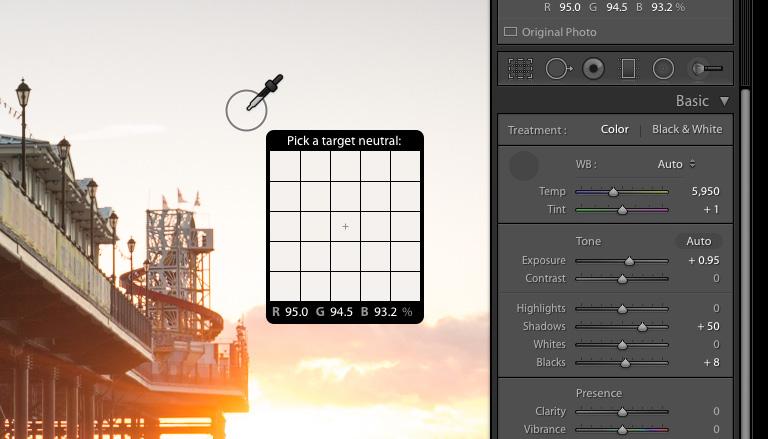The image size is (768, 439).
Task: Click the Highlights slider handle
Action: click(622, 309)
